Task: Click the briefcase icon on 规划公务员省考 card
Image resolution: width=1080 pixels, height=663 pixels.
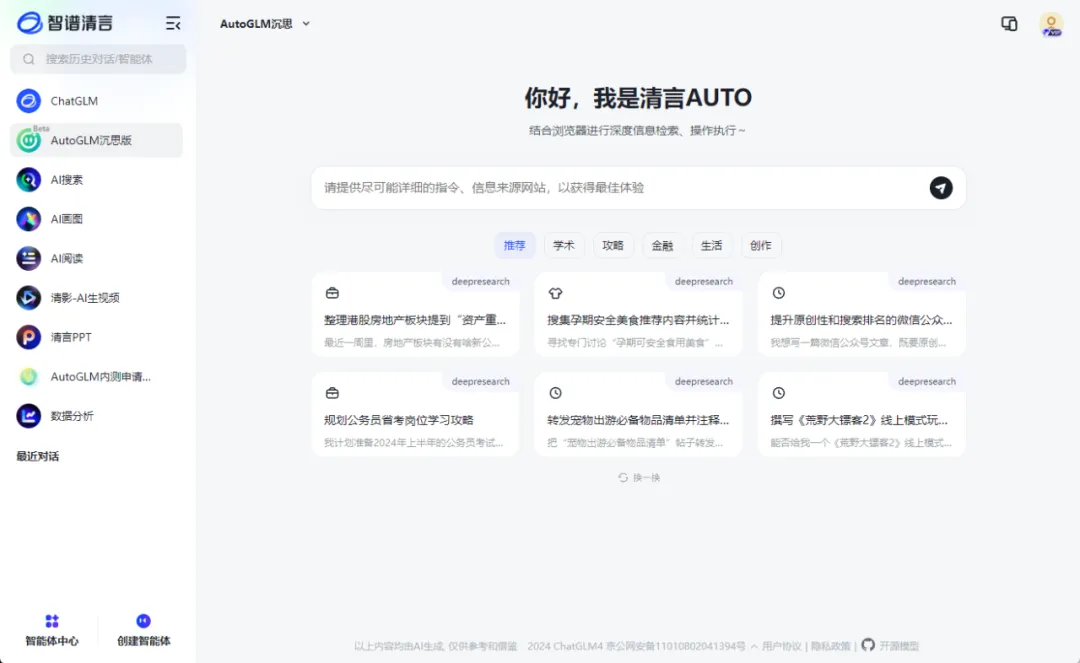Action: 332,393
